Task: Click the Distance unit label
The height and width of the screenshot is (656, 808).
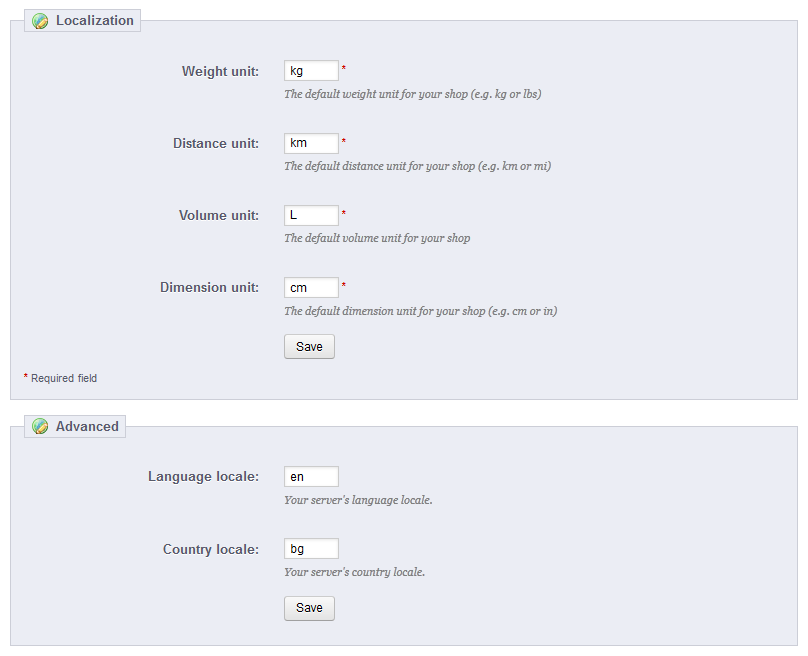Action: pyautogui.click(x=216, y=143)
